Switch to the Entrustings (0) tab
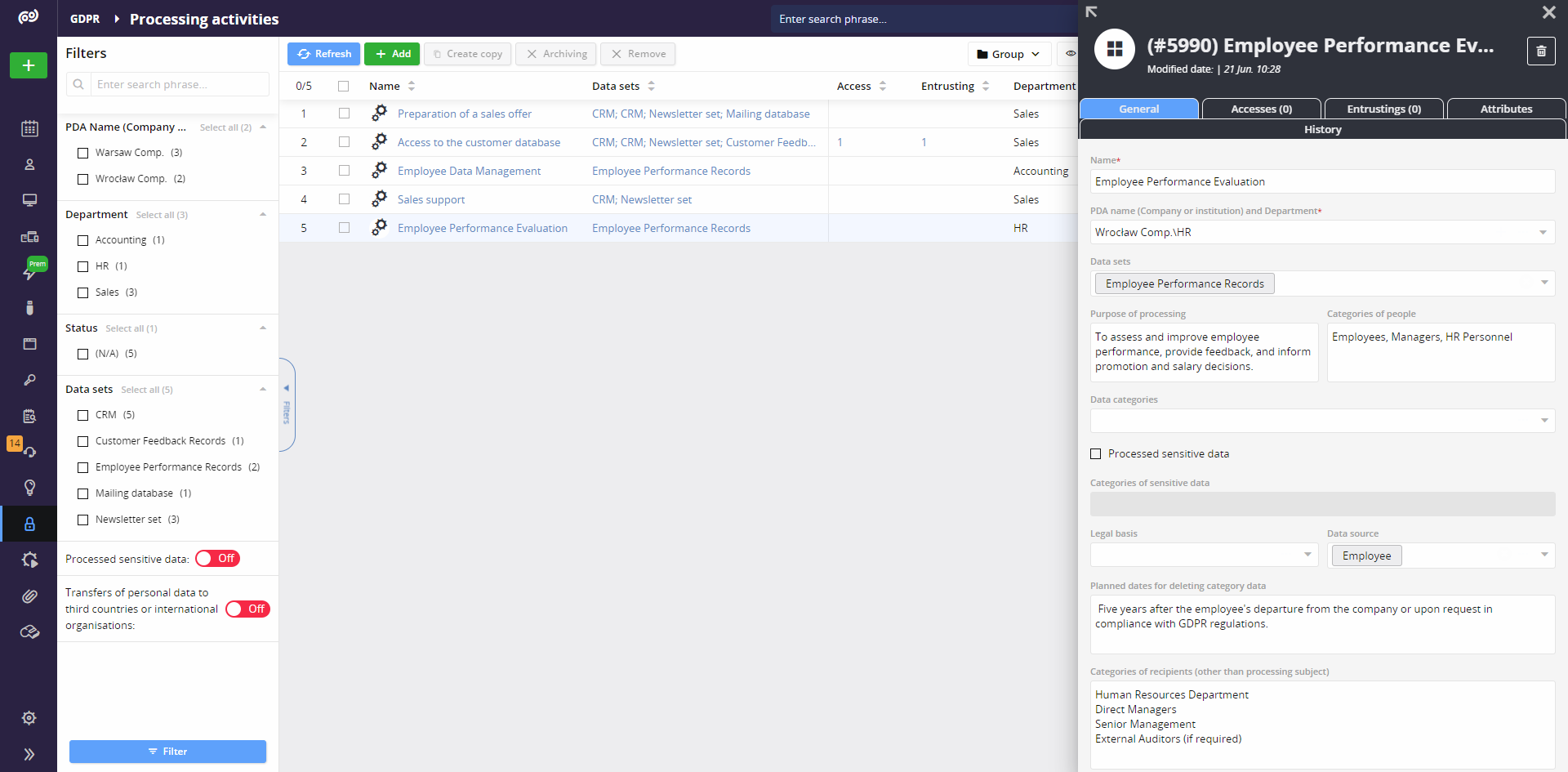1568x772 pixels. tap(1384, 109)
